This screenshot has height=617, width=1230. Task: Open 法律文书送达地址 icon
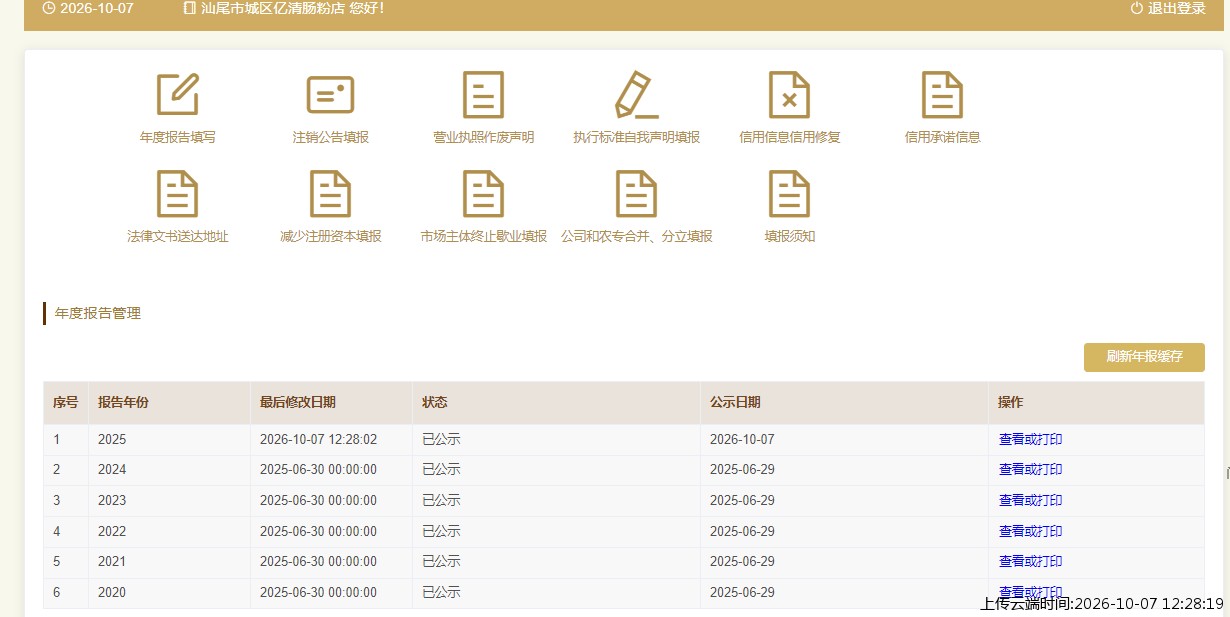(178, 194)
